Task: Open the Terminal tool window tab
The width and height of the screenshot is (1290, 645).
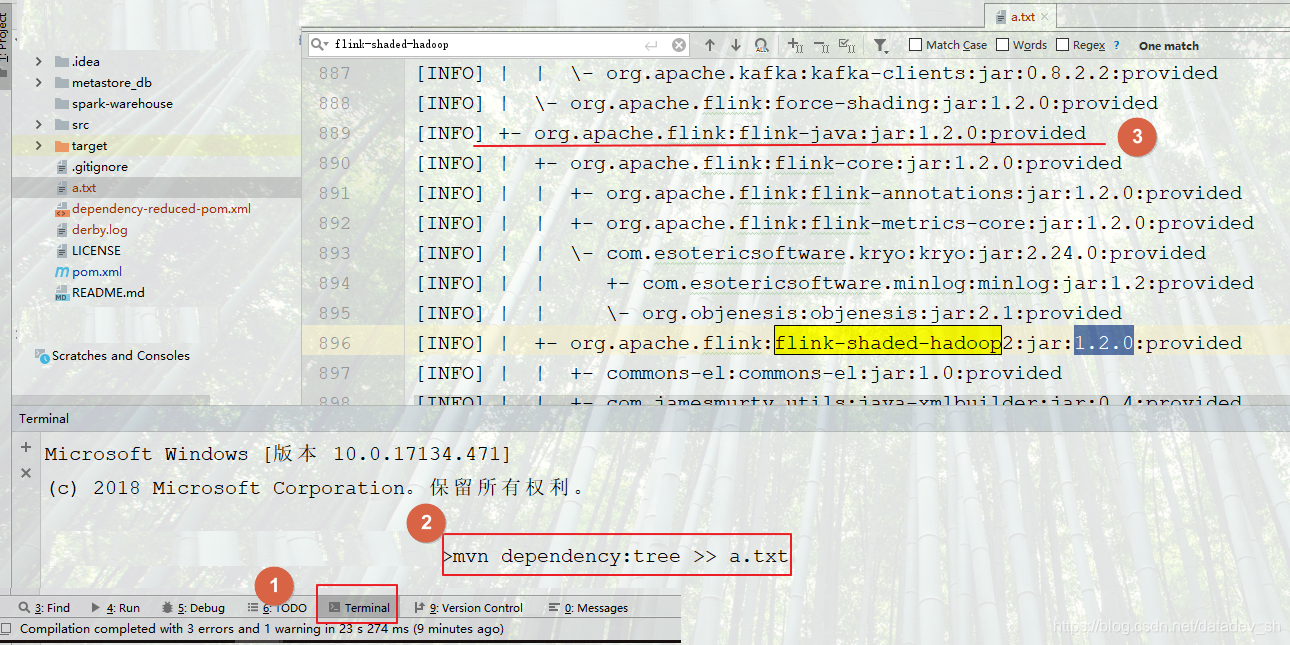Action: pyautogui.click(x=357, y=607)
